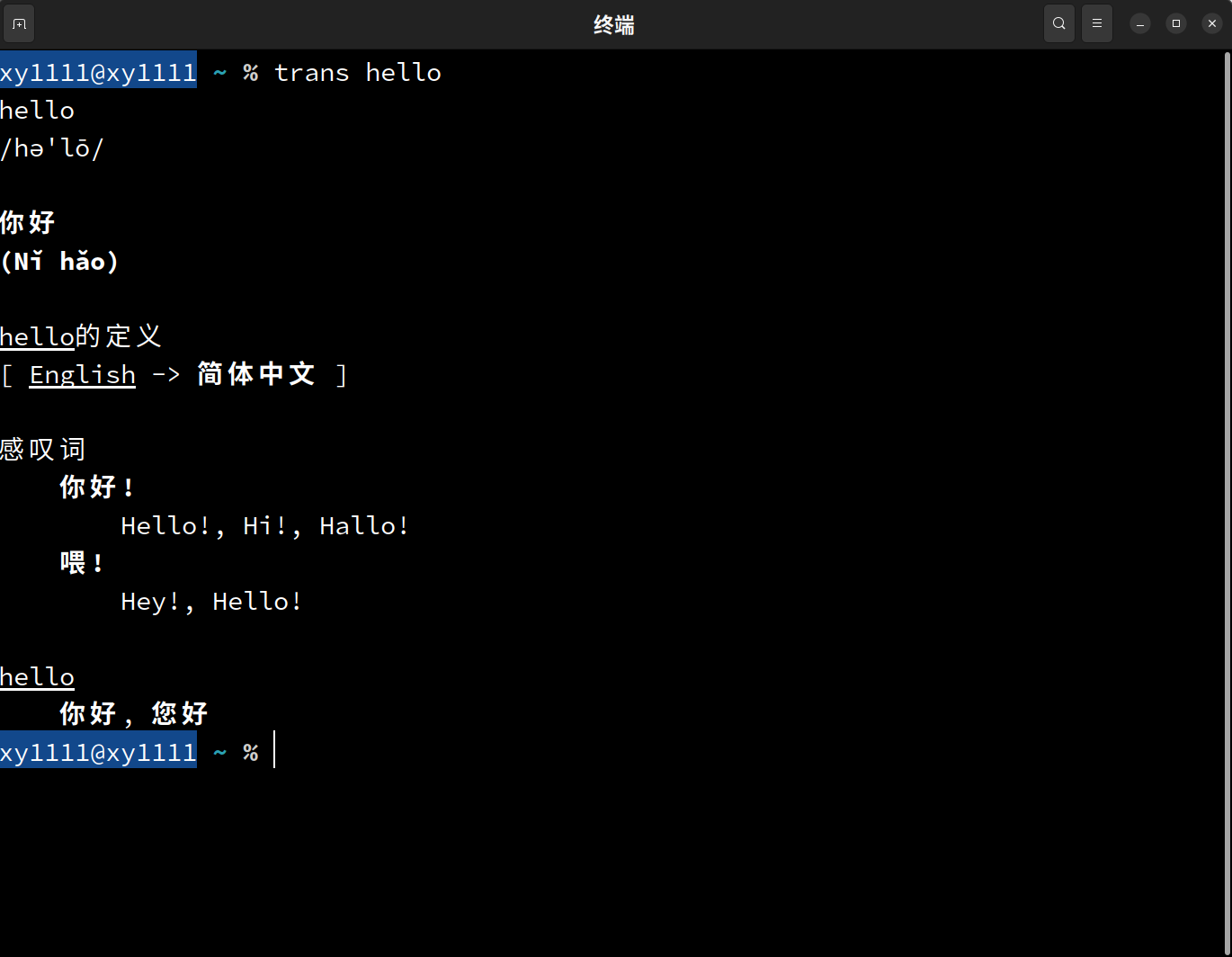Image resolution: width=1232 pixels, height=957 pixels.
Task: Click the 终端 window title
Action: click(x=614, y=25)
